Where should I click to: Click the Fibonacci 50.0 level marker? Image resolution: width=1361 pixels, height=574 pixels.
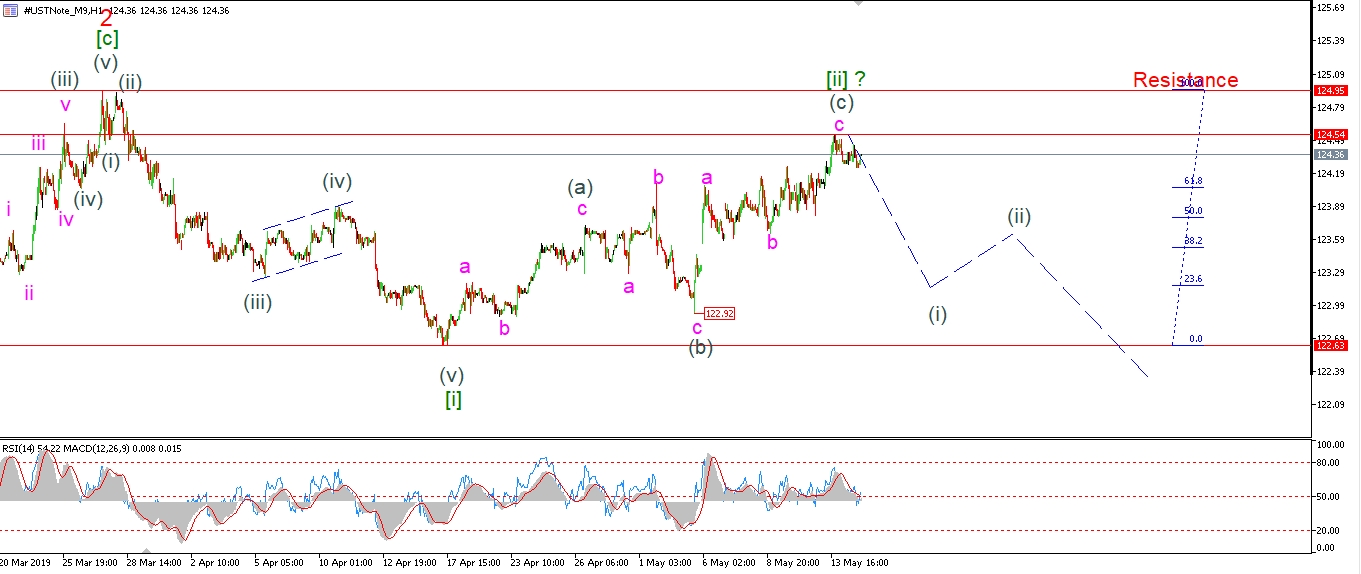[1192, 211]
